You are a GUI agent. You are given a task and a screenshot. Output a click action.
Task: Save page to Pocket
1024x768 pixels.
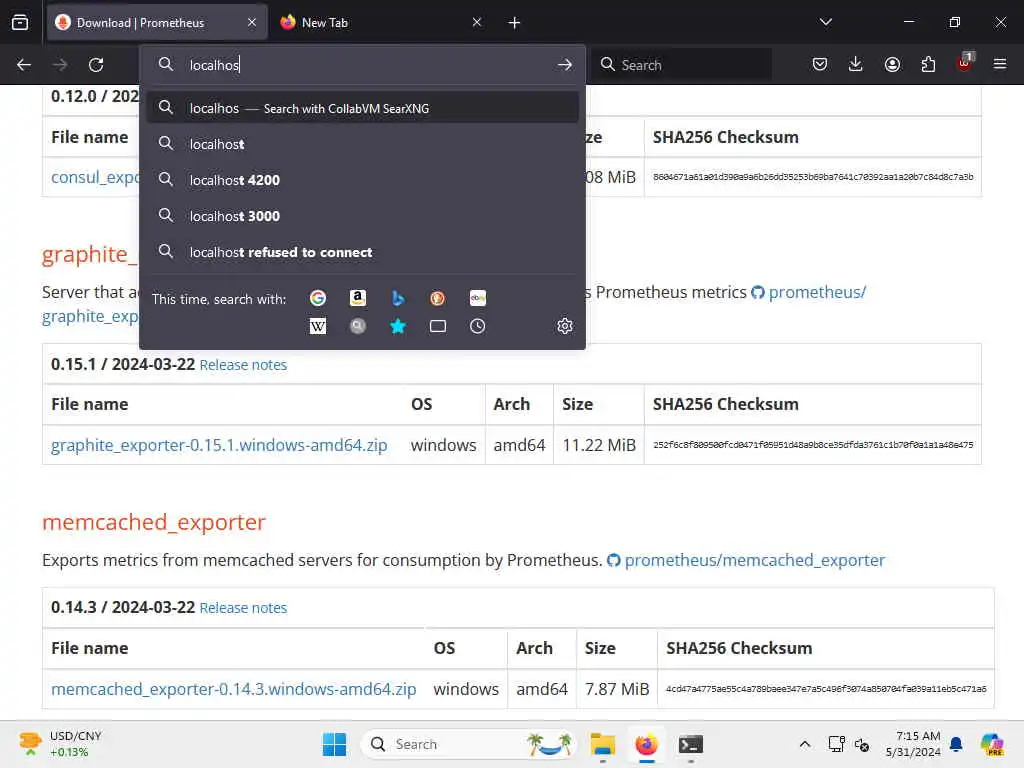[x=820, y=64]
